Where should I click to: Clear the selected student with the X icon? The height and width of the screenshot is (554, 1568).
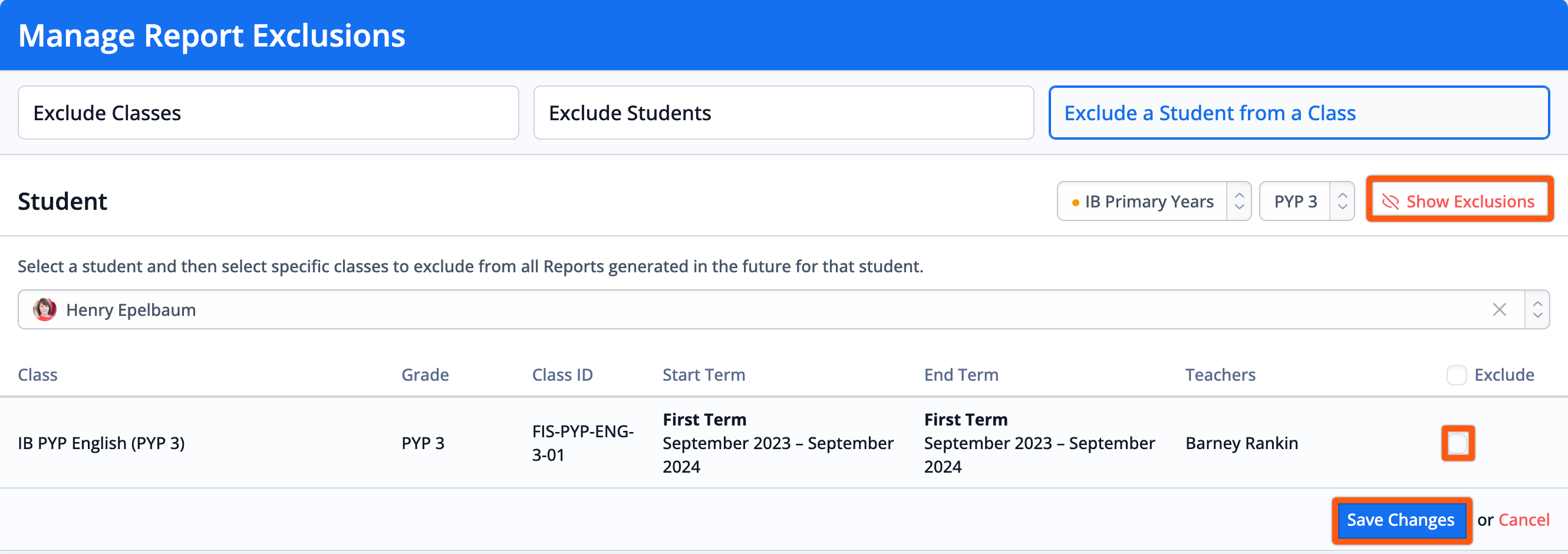1499,310
